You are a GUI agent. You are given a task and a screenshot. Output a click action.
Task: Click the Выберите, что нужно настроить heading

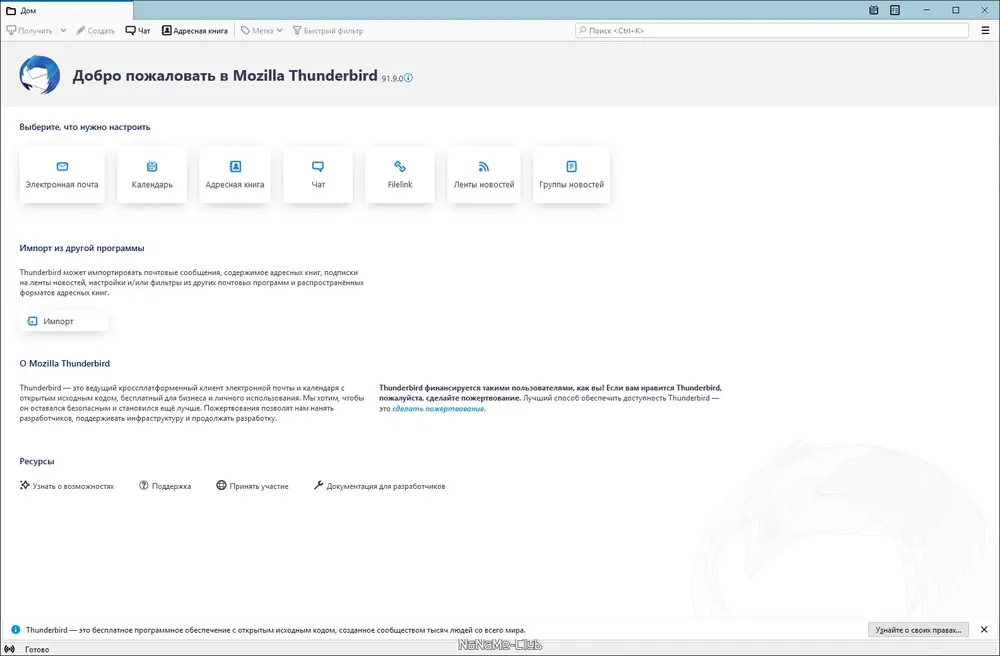pos(85,127)
